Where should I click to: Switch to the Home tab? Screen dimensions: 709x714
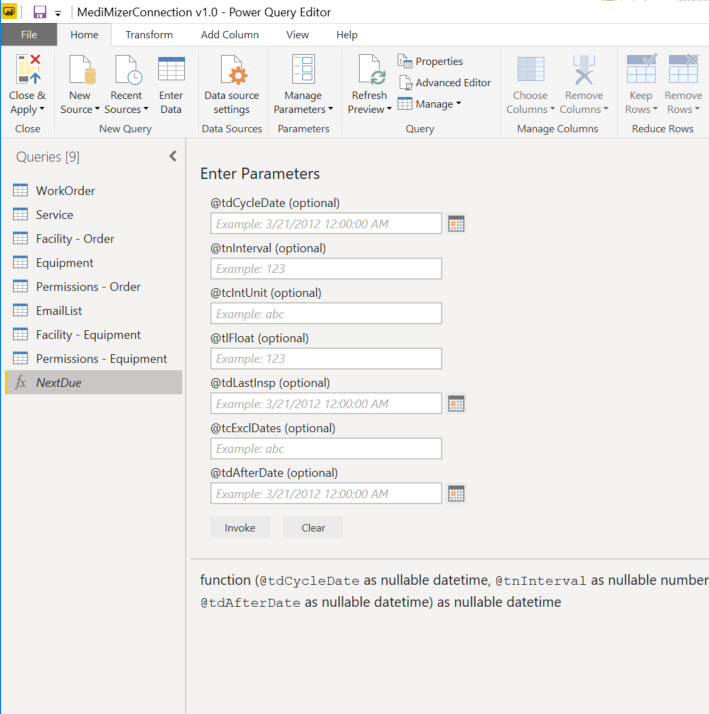(x=84, y=35)
